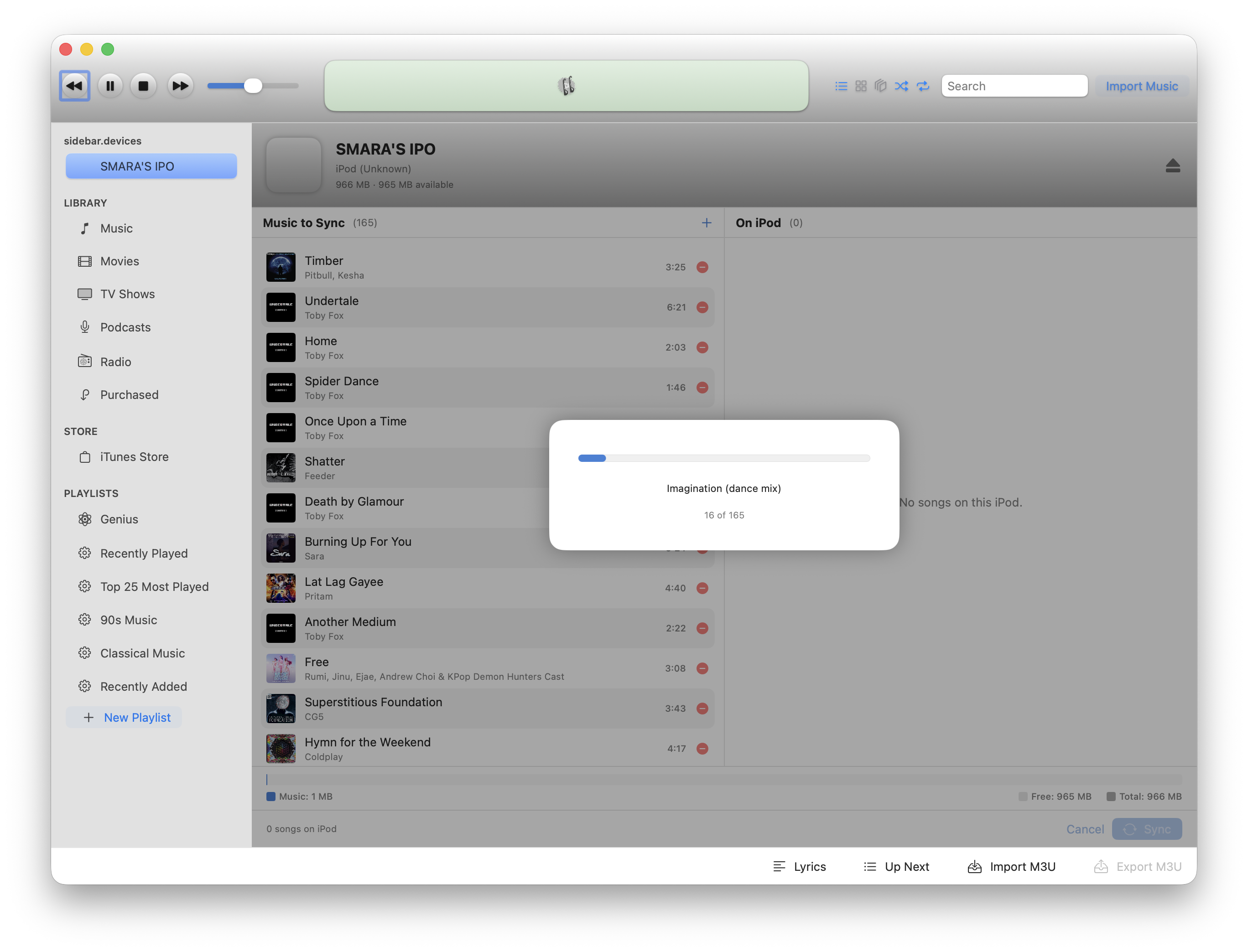Select the song title Once Upon a Time
This screenshot has width=1248, height=952.
click(355, 421)
